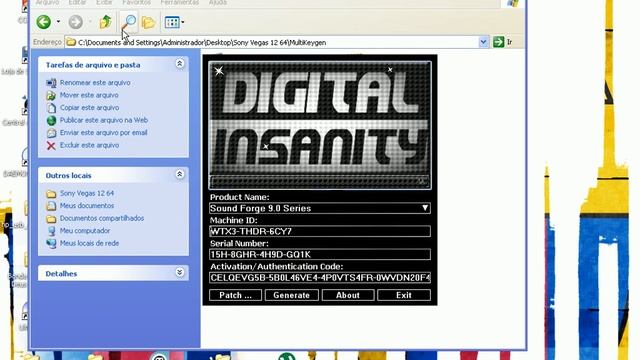The width and height of the screenshot is (640, 360).
Task: Click the green Back arrow button
Action: (x=44, y=22)
